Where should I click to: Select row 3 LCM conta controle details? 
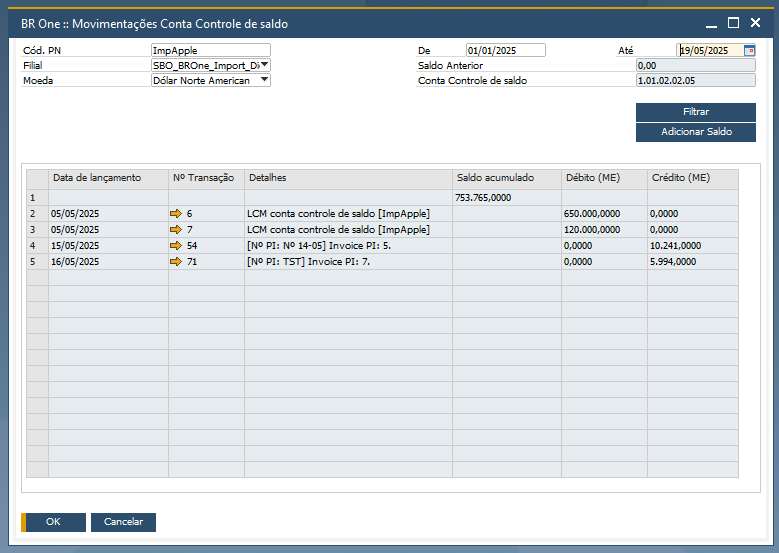348,230
